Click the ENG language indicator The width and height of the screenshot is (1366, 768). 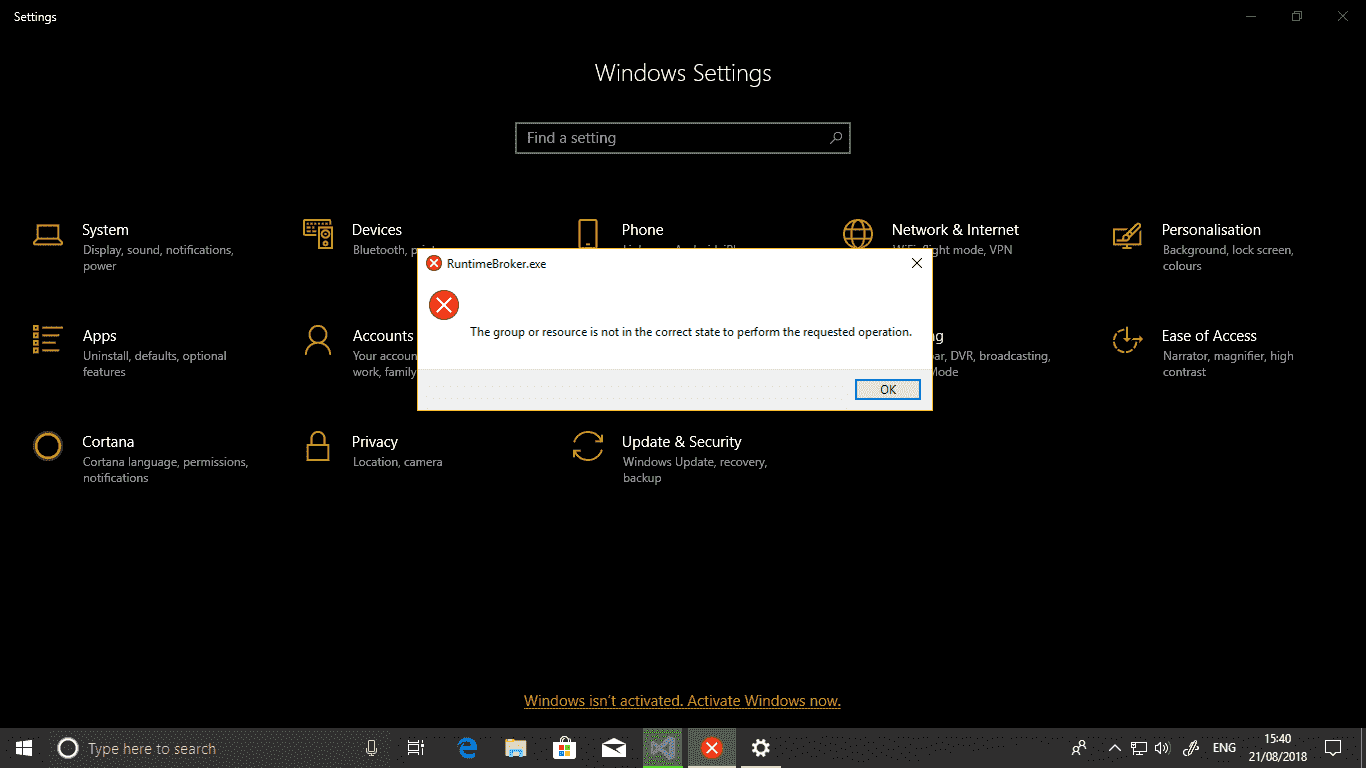1224,748
